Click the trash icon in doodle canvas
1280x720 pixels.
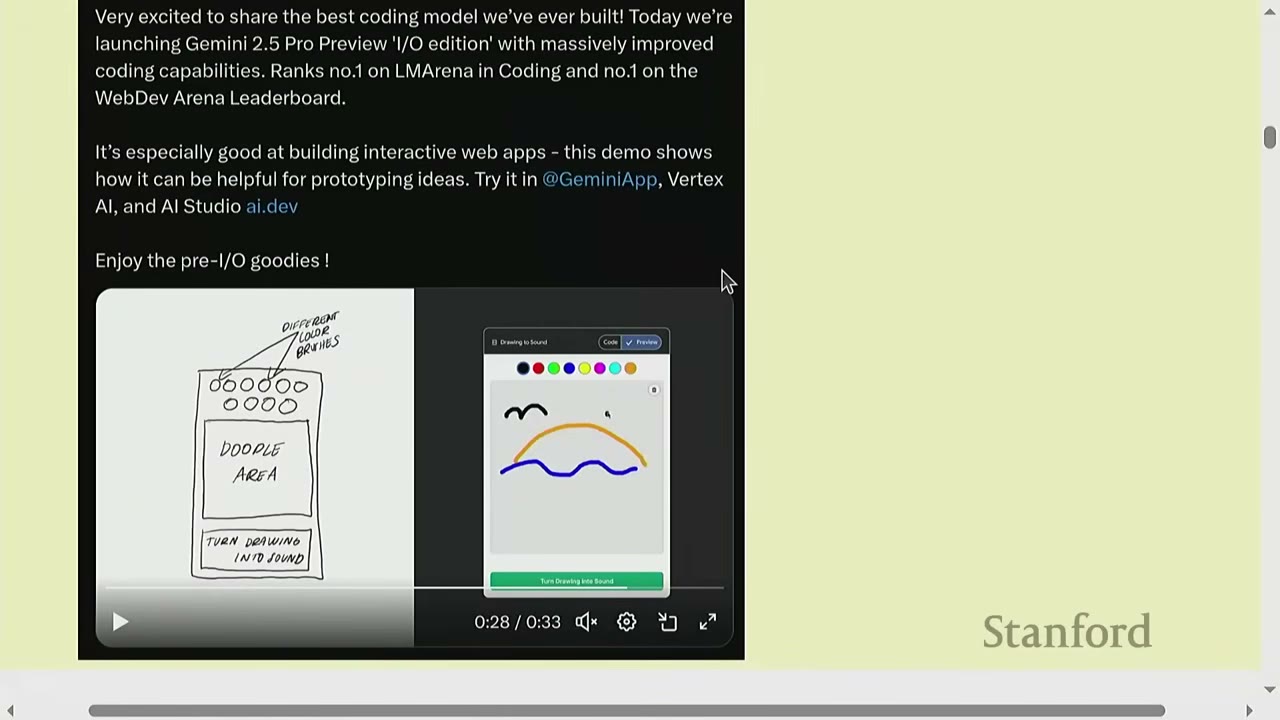tap(654, 390)
